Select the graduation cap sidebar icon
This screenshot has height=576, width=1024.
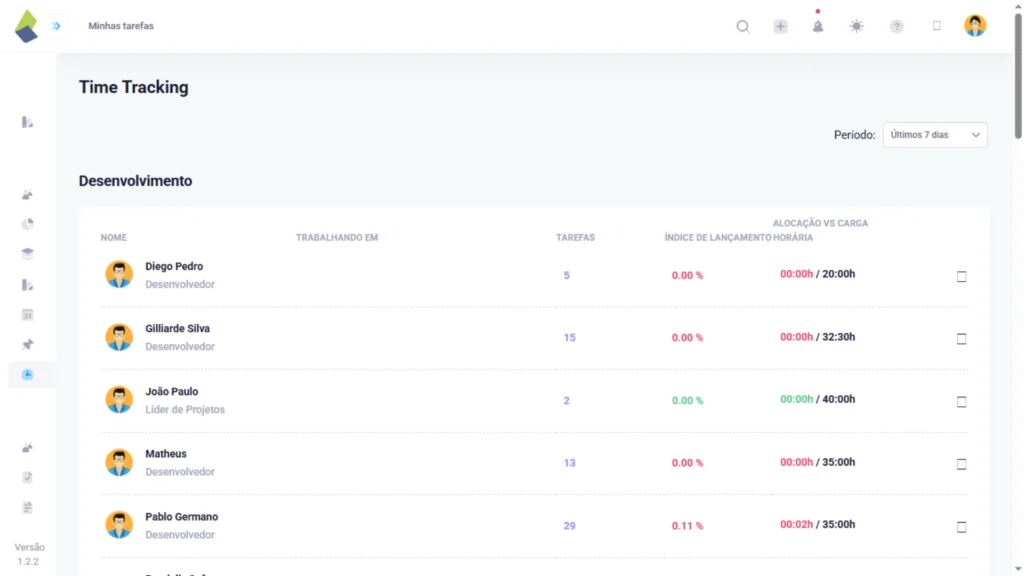pos(28,254)
